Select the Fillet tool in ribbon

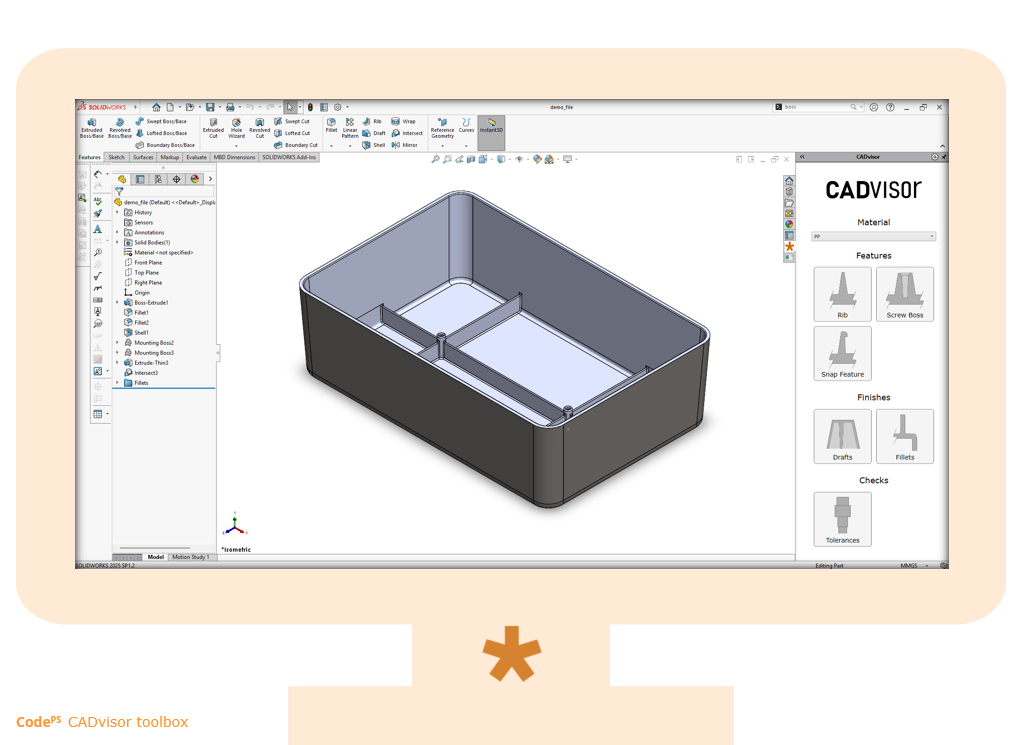[331, 125]
